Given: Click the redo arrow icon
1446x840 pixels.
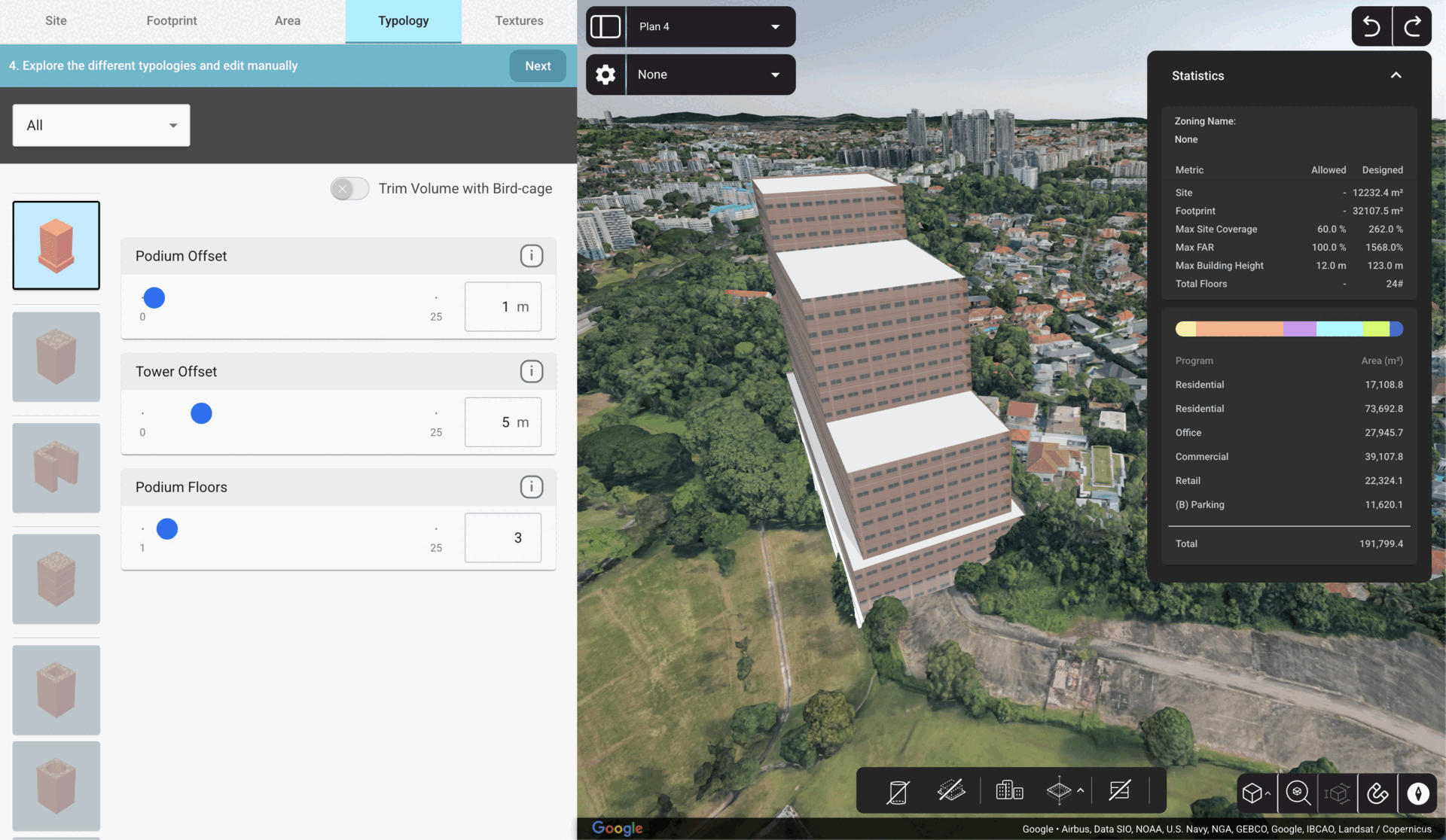Looking at the screenshot, I should click(1412, 27).
